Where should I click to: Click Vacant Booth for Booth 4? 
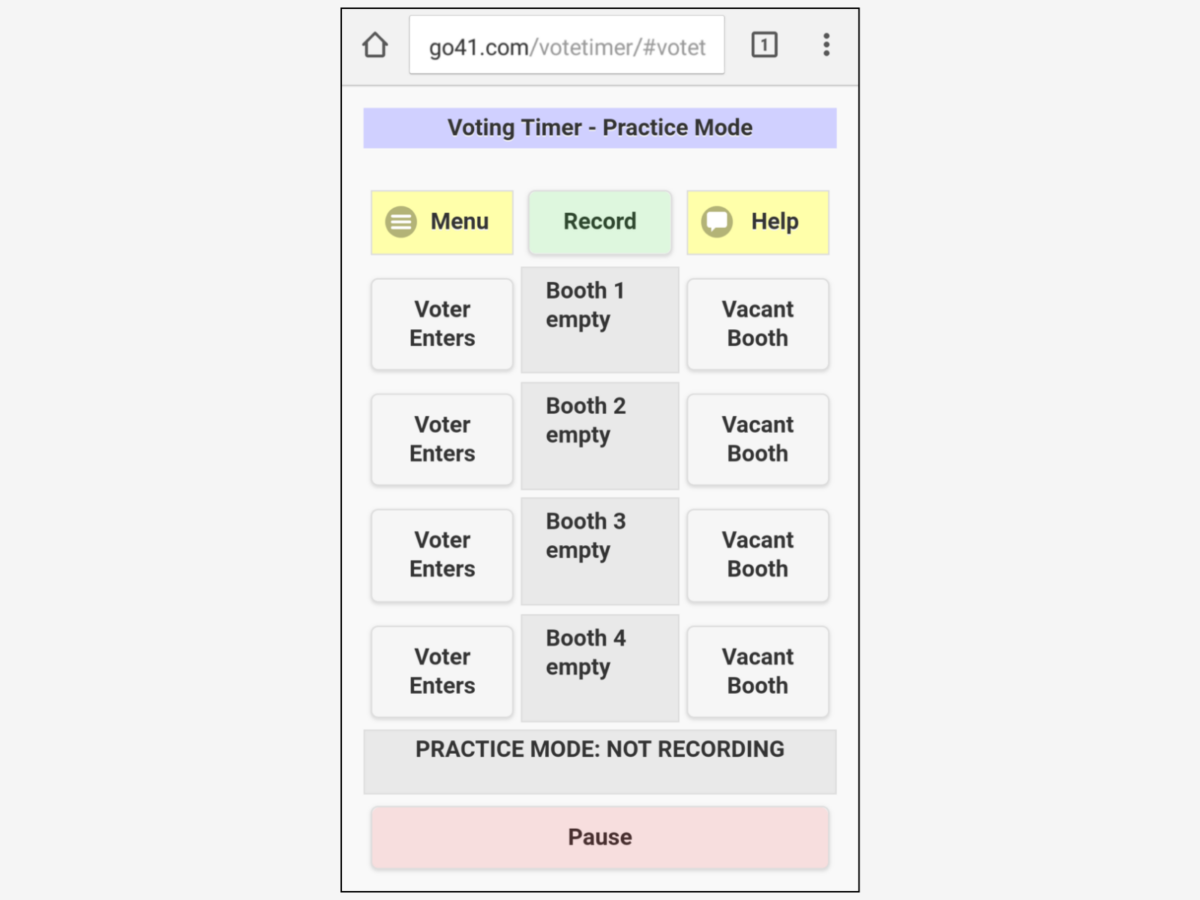[x=757, y=671]
